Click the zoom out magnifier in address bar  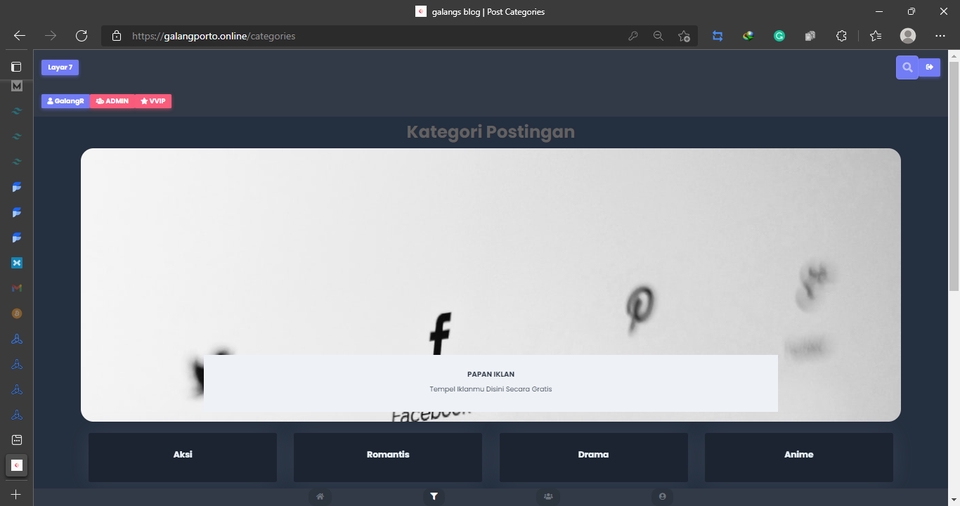tap(658, 36)
